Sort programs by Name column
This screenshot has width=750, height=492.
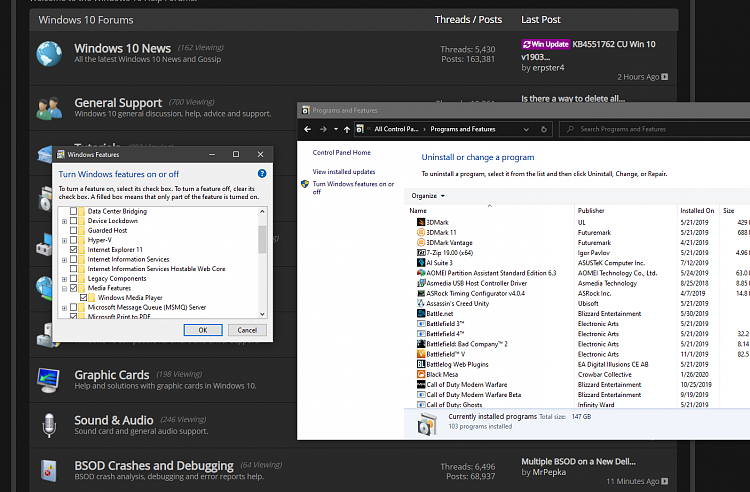tap(418, 211)
